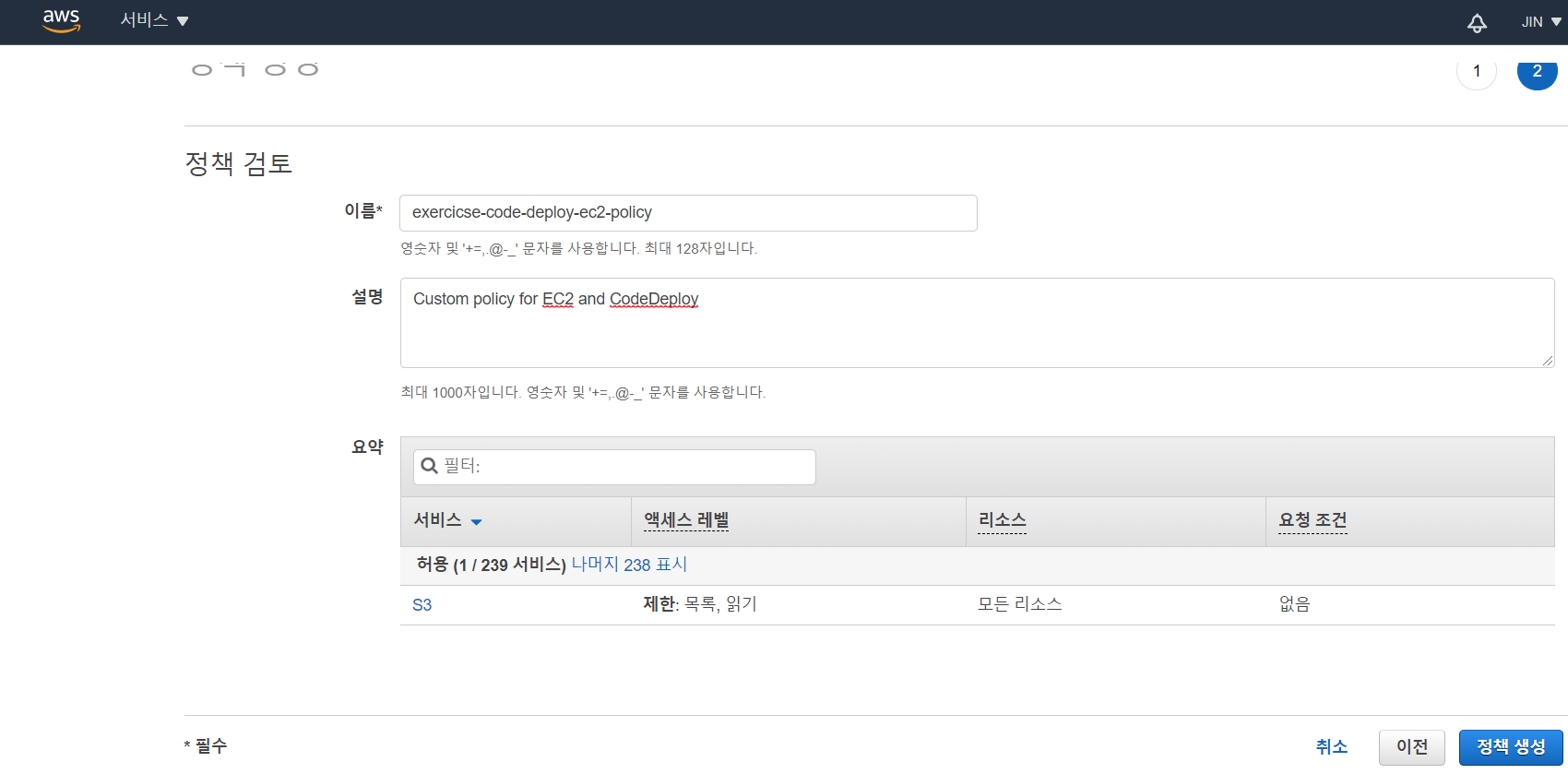The width and height of the screenshot is (1568, 774).
Task: Click the magnifier icon in the filter box
Action: tap(429, 467)
